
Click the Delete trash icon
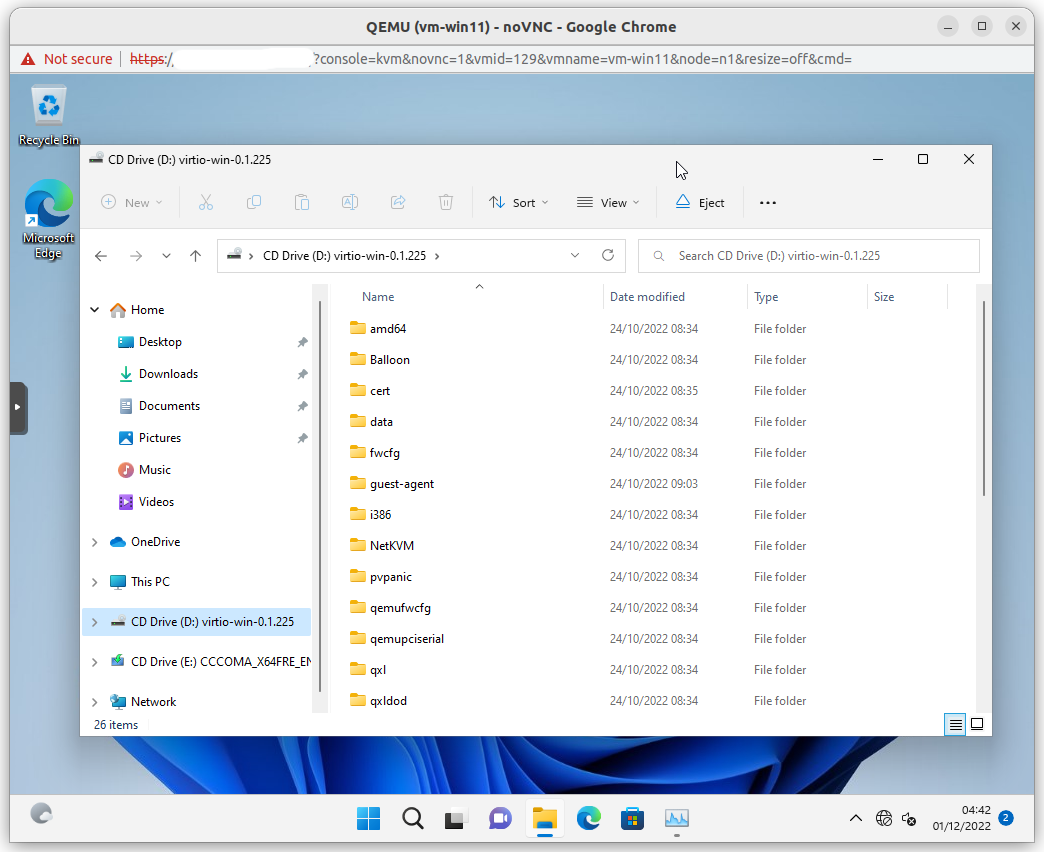(445, 202)
